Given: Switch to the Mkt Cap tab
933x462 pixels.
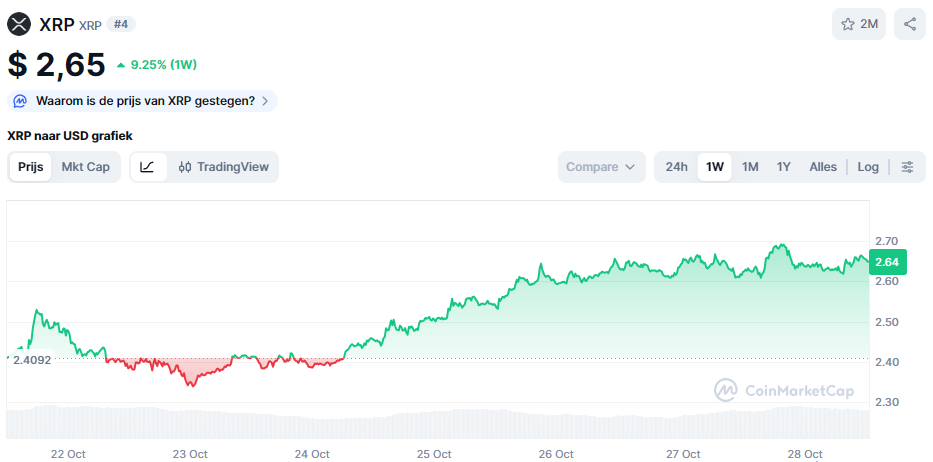Looking at the screenshot, I should point(86,167).
